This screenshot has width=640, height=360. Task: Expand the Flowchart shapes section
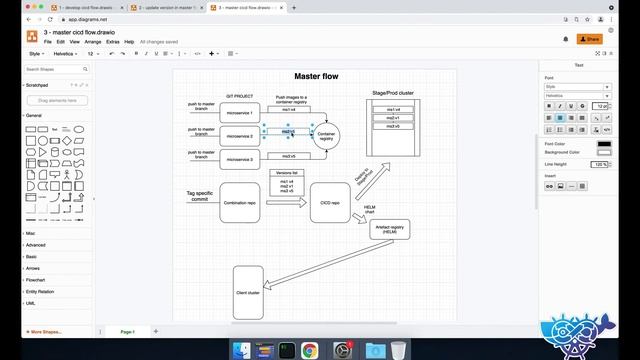coord(35,280)
